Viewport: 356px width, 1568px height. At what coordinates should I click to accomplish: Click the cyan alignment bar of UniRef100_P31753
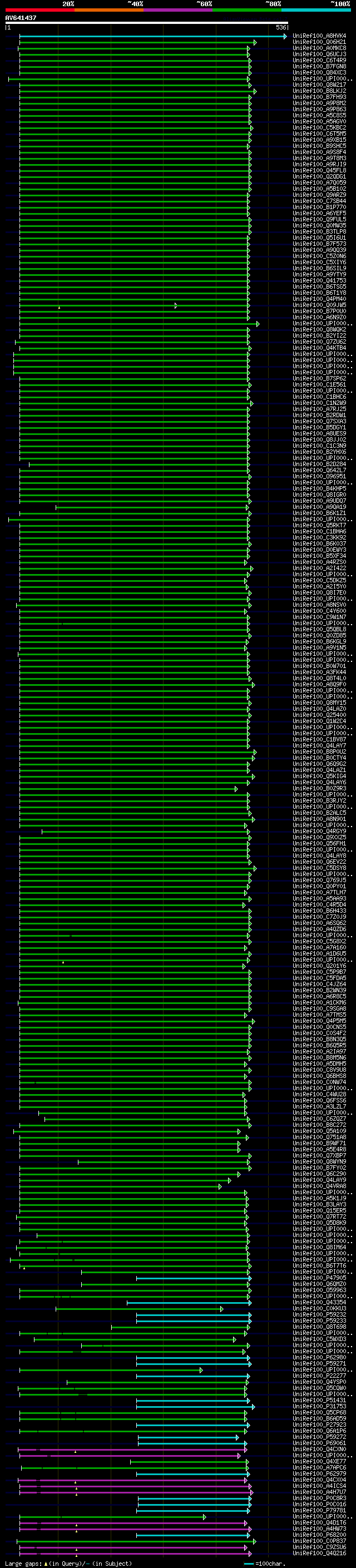coord(195,1407)
